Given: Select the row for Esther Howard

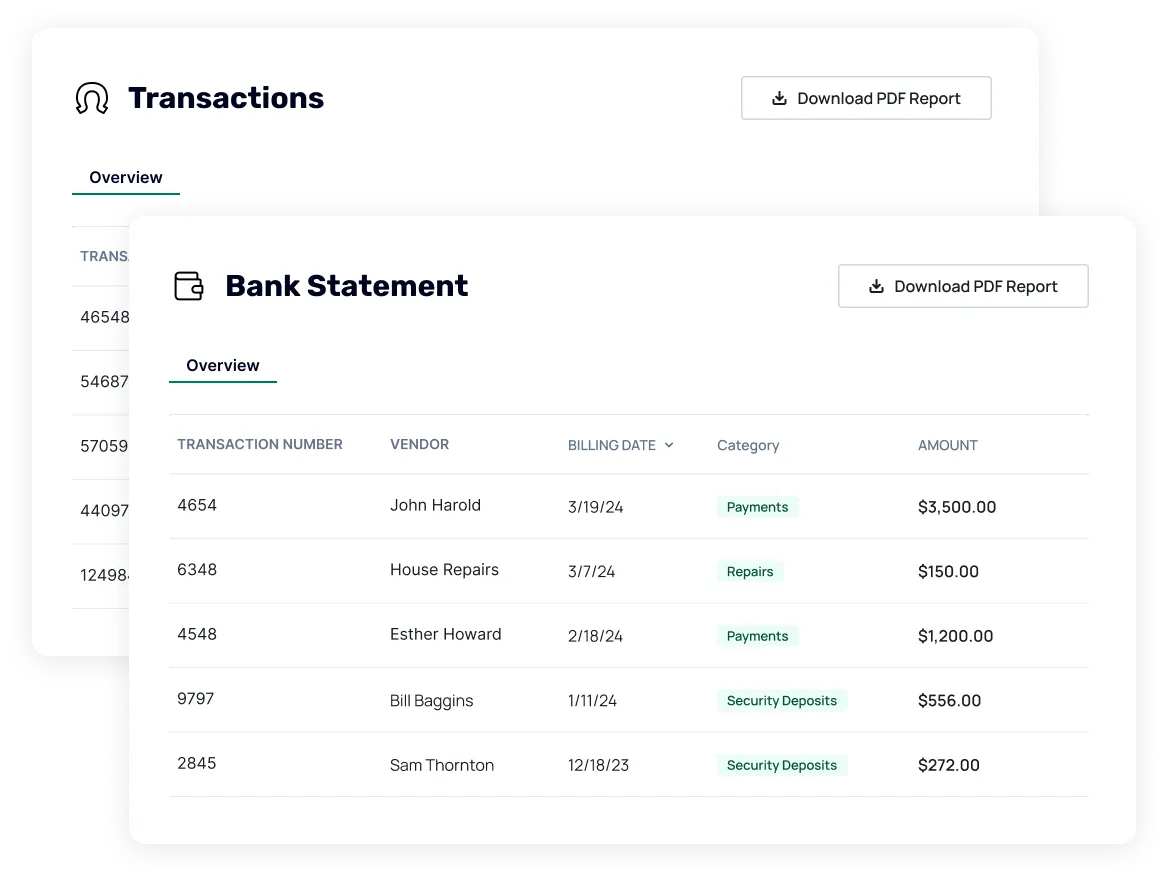Looking at the screenshot, I should 445,634.
